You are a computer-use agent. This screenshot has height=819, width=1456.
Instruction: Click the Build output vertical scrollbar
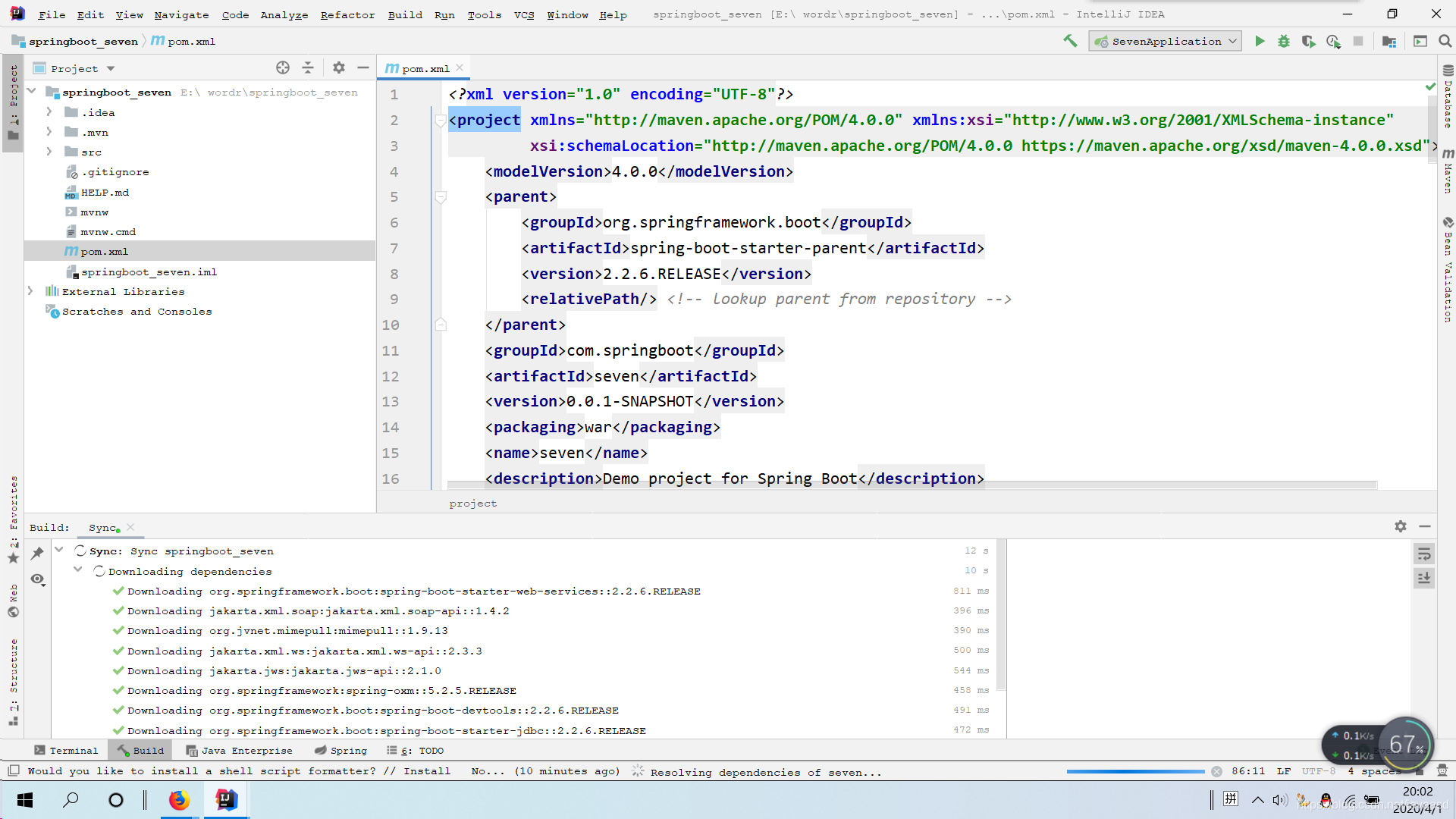(x=1001, y=615)
